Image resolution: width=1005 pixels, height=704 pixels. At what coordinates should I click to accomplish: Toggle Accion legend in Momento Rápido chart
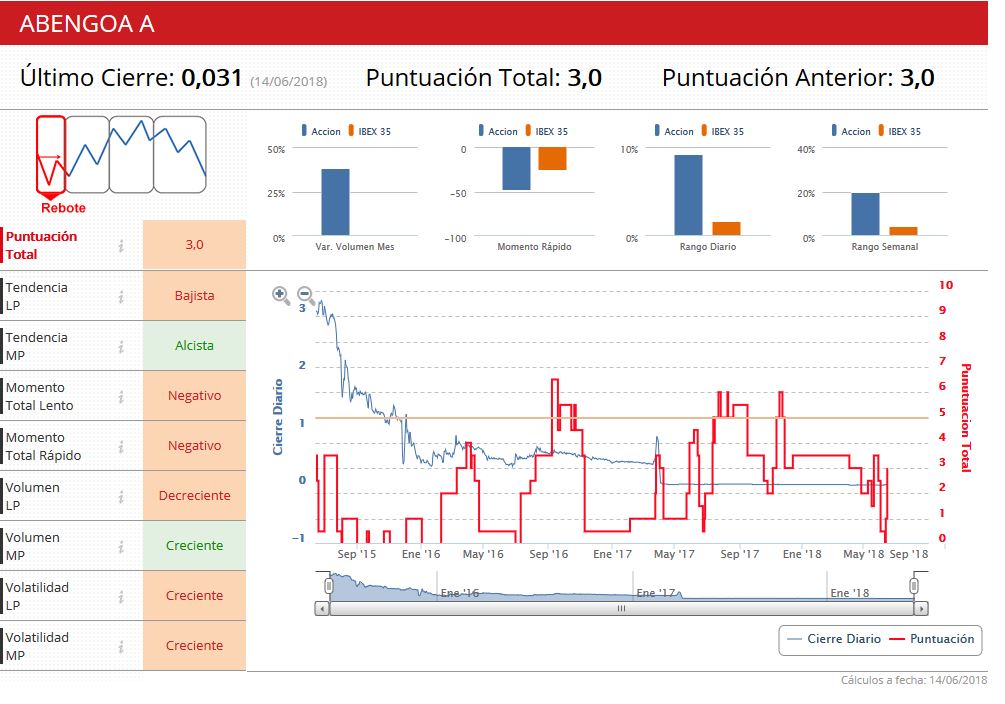[x=498, y=131]
